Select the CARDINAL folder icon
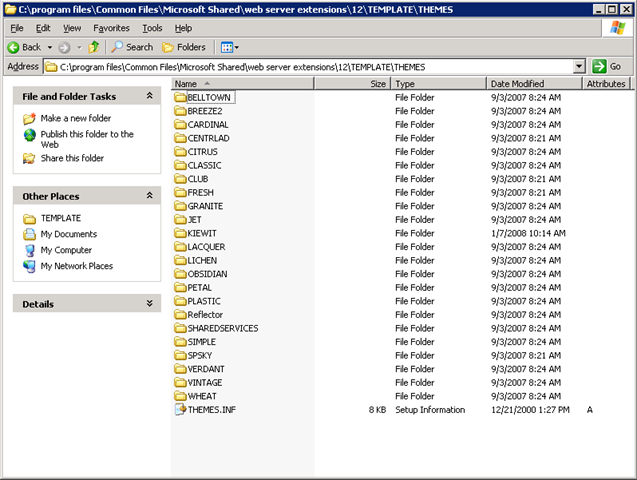 [x=180, y=125]
